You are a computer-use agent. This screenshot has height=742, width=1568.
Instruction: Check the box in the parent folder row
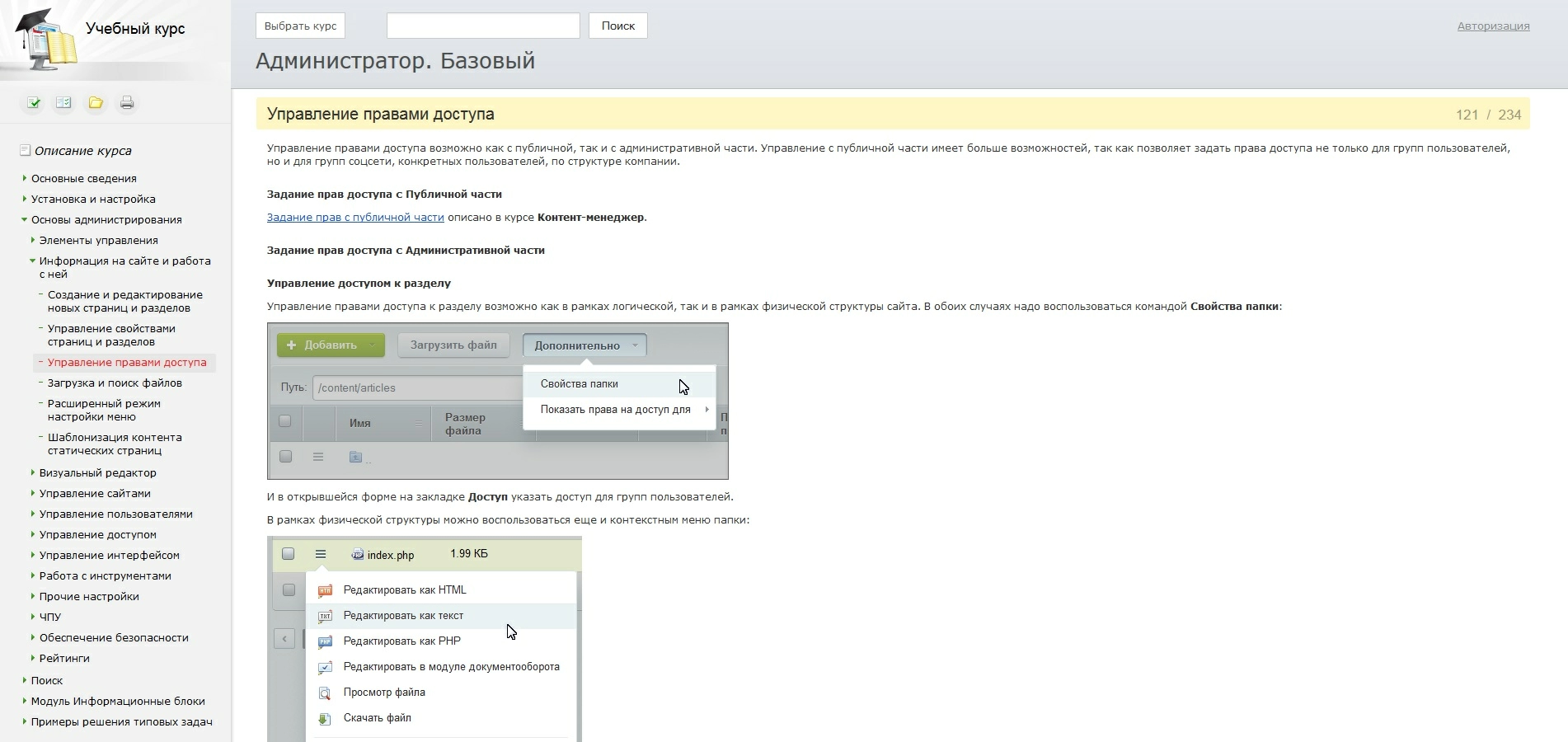(285, 457)
